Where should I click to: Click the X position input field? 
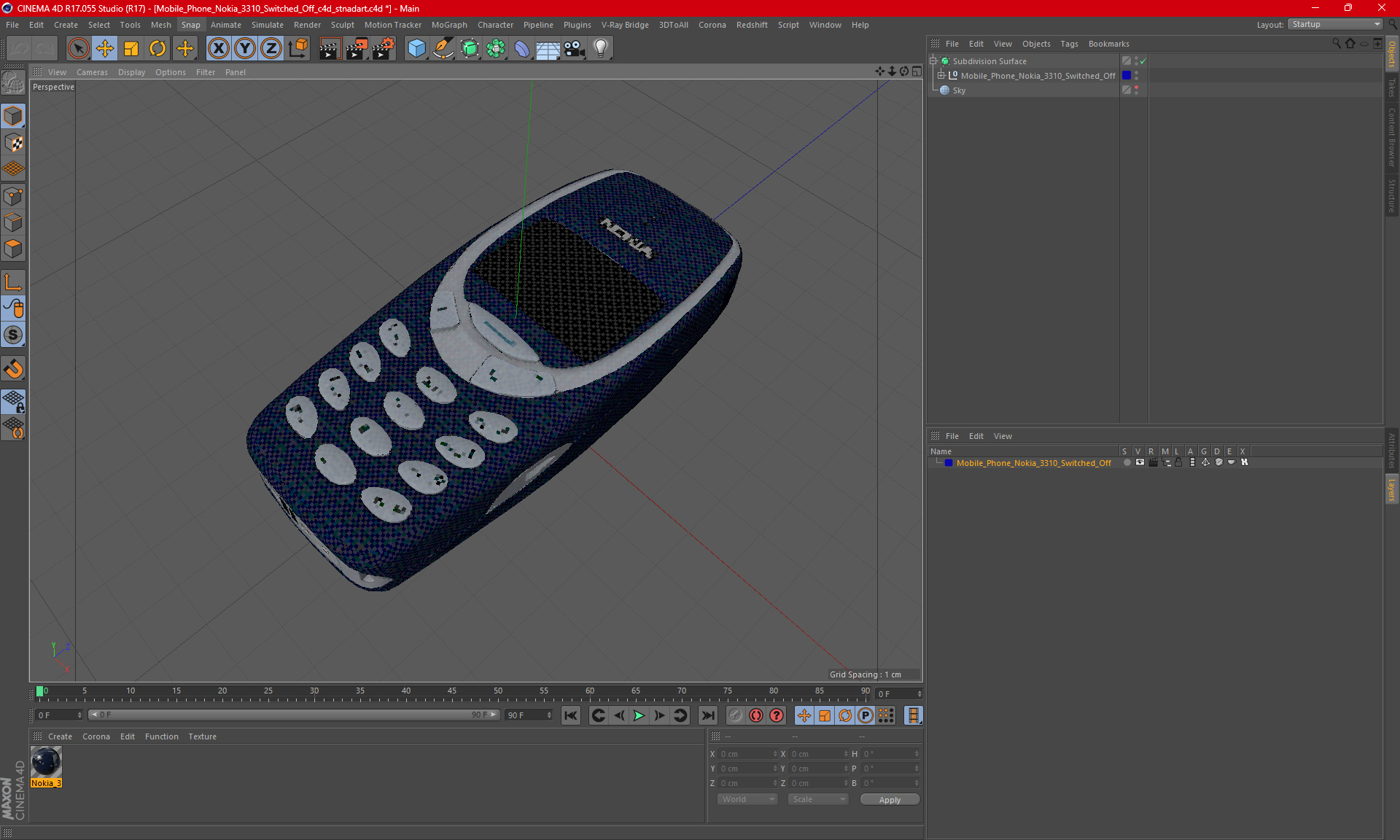click(748, 754)
